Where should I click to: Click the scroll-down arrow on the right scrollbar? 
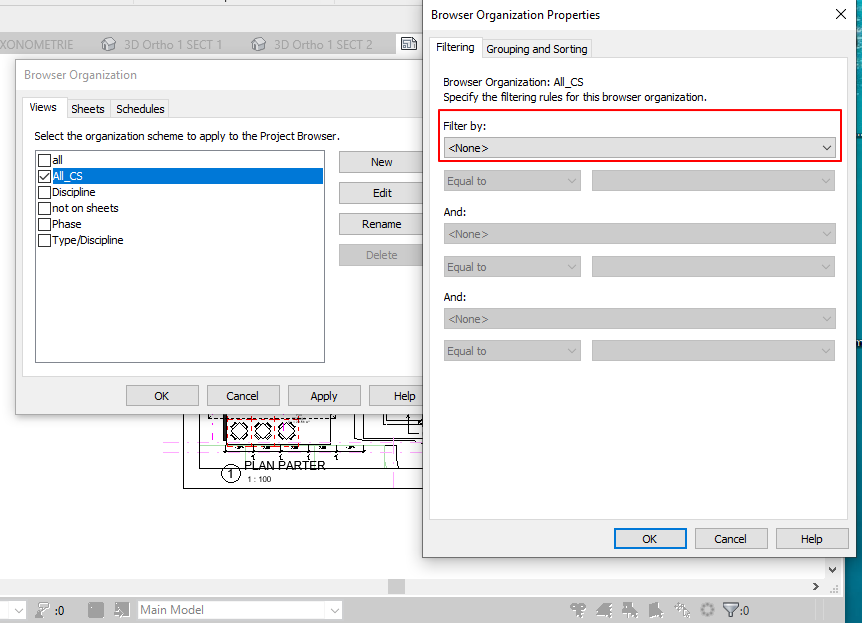(x=833, y=569)
